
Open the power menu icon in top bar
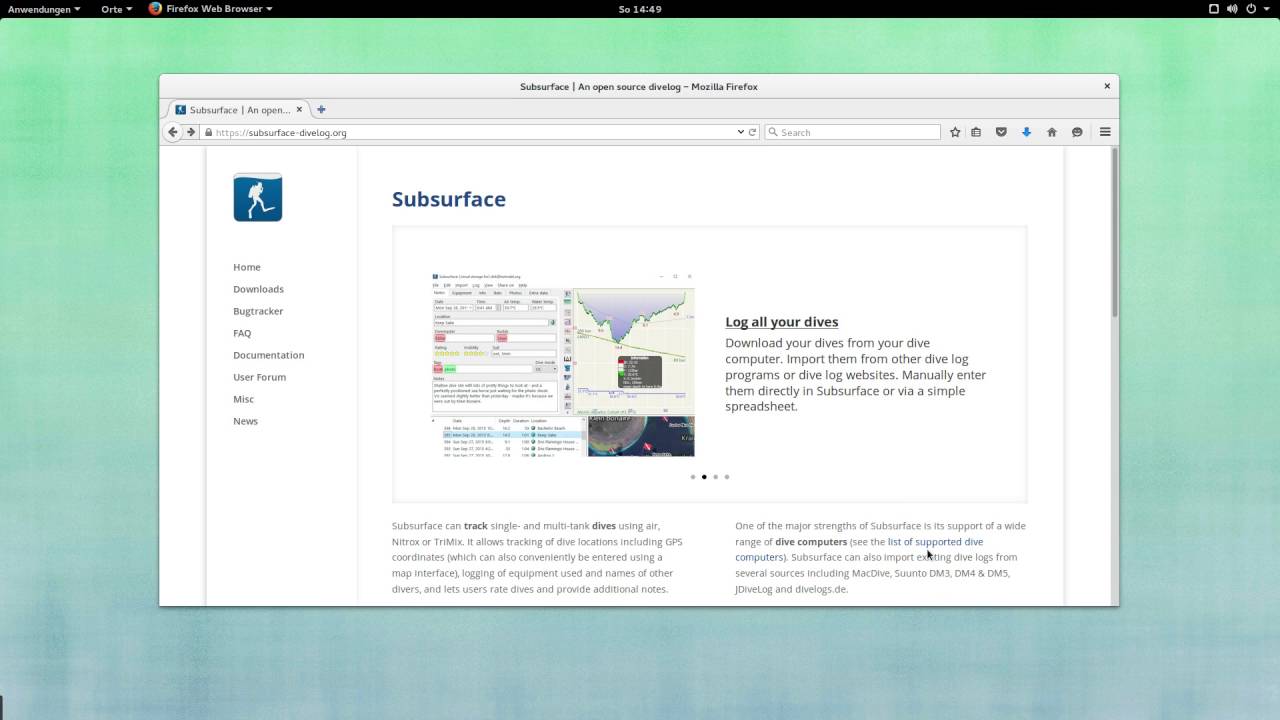click(1252, 9)
